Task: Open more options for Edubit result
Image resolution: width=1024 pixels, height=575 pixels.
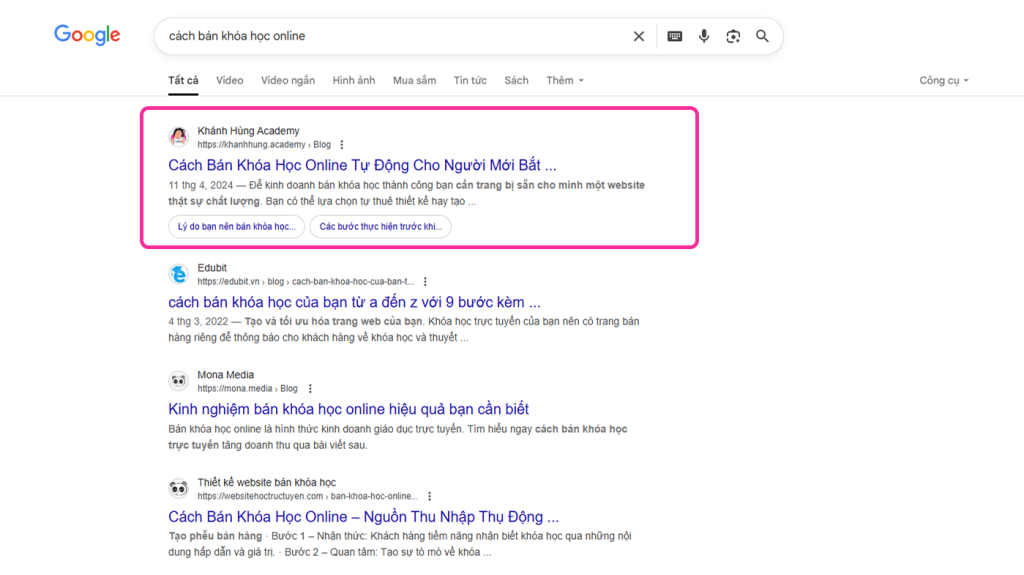Action: (x=425, y=282)
